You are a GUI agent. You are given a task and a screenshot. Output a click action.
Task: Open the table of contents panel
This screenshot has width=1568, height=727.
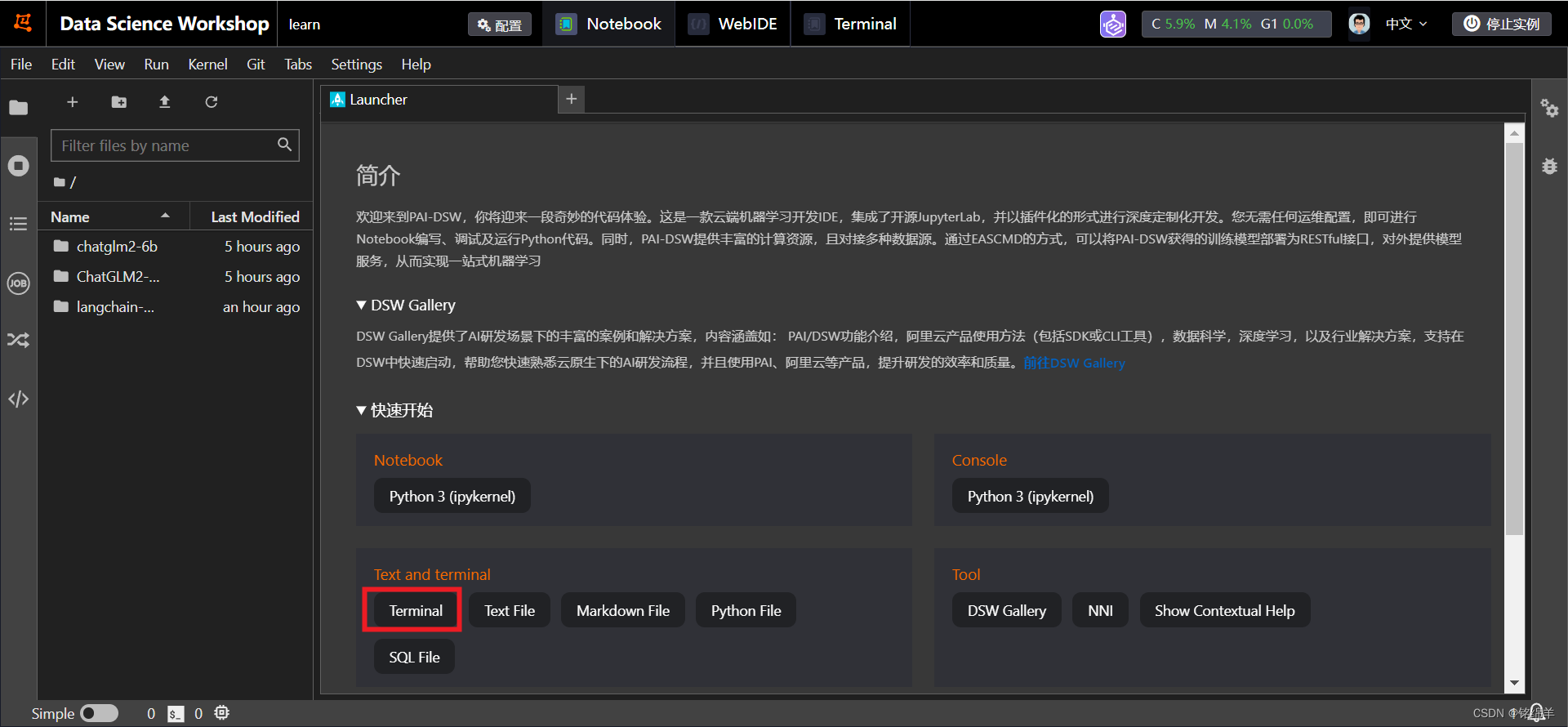18,224
